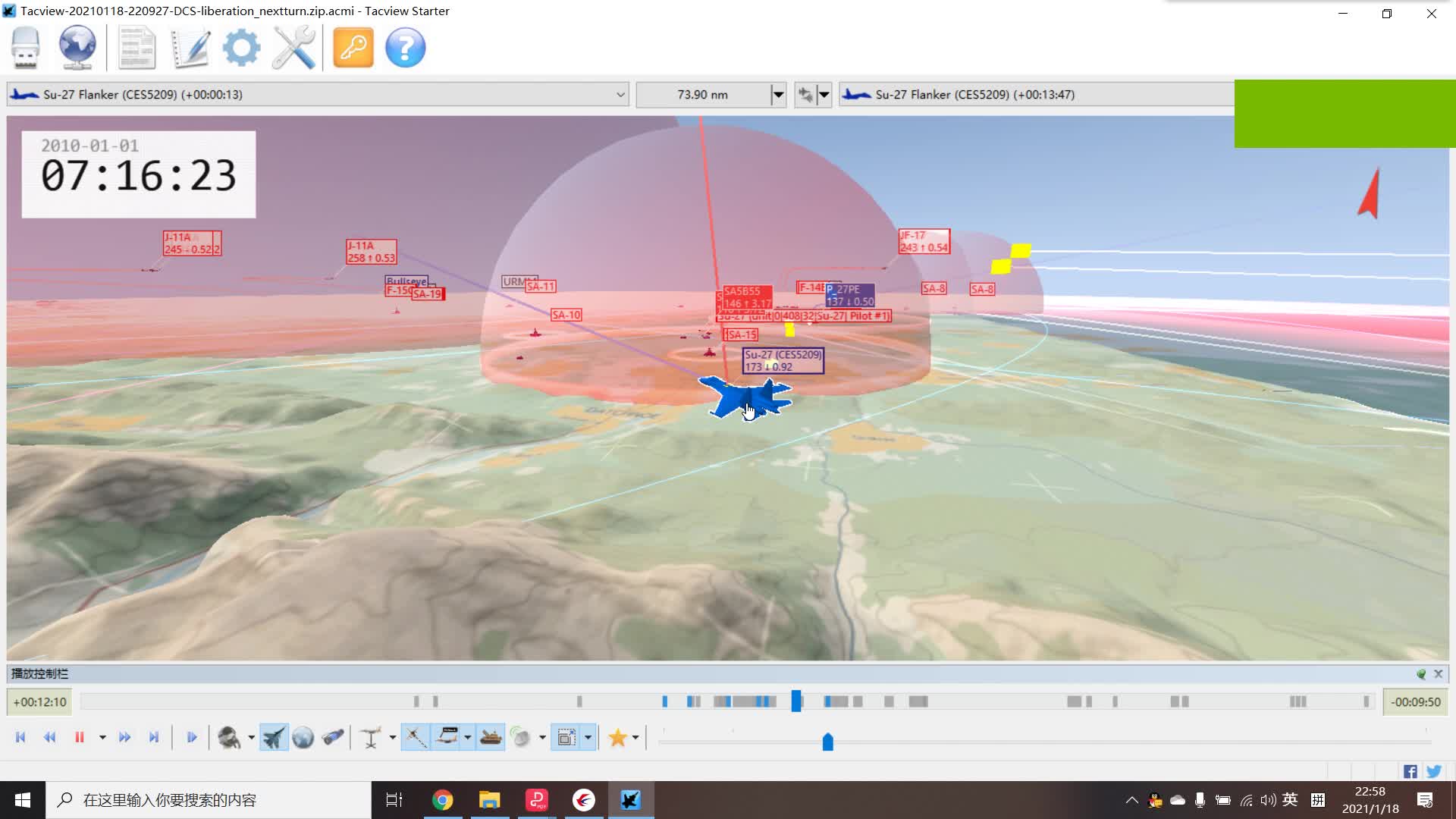Close the playback control bar panel

point(1438,673)
